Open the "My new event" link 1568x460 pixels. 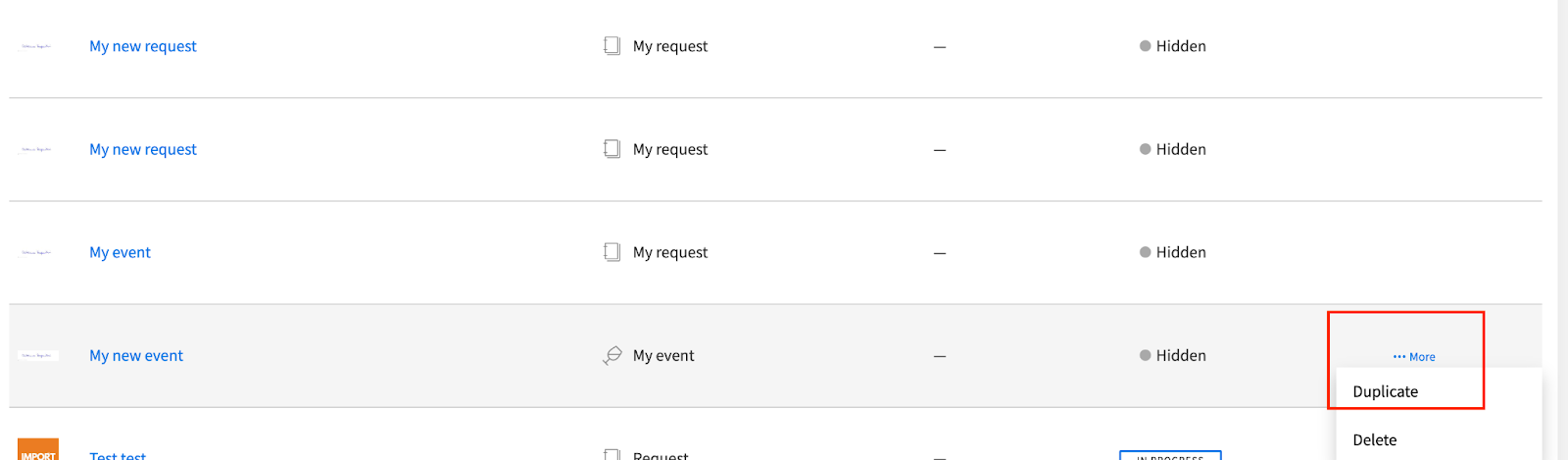point(136,355)
